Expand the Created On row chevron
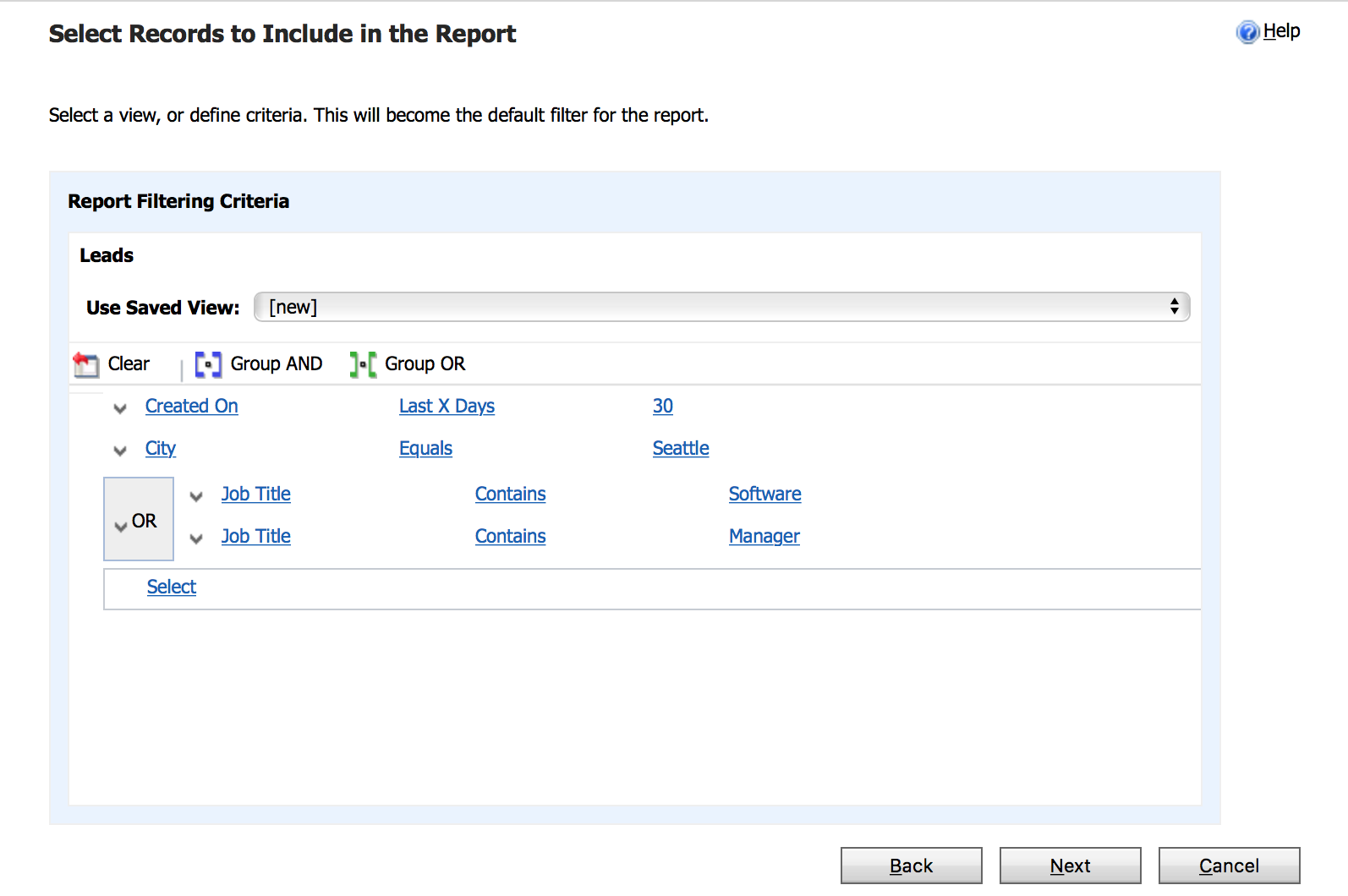The image size is (1348, 896). 120,408
